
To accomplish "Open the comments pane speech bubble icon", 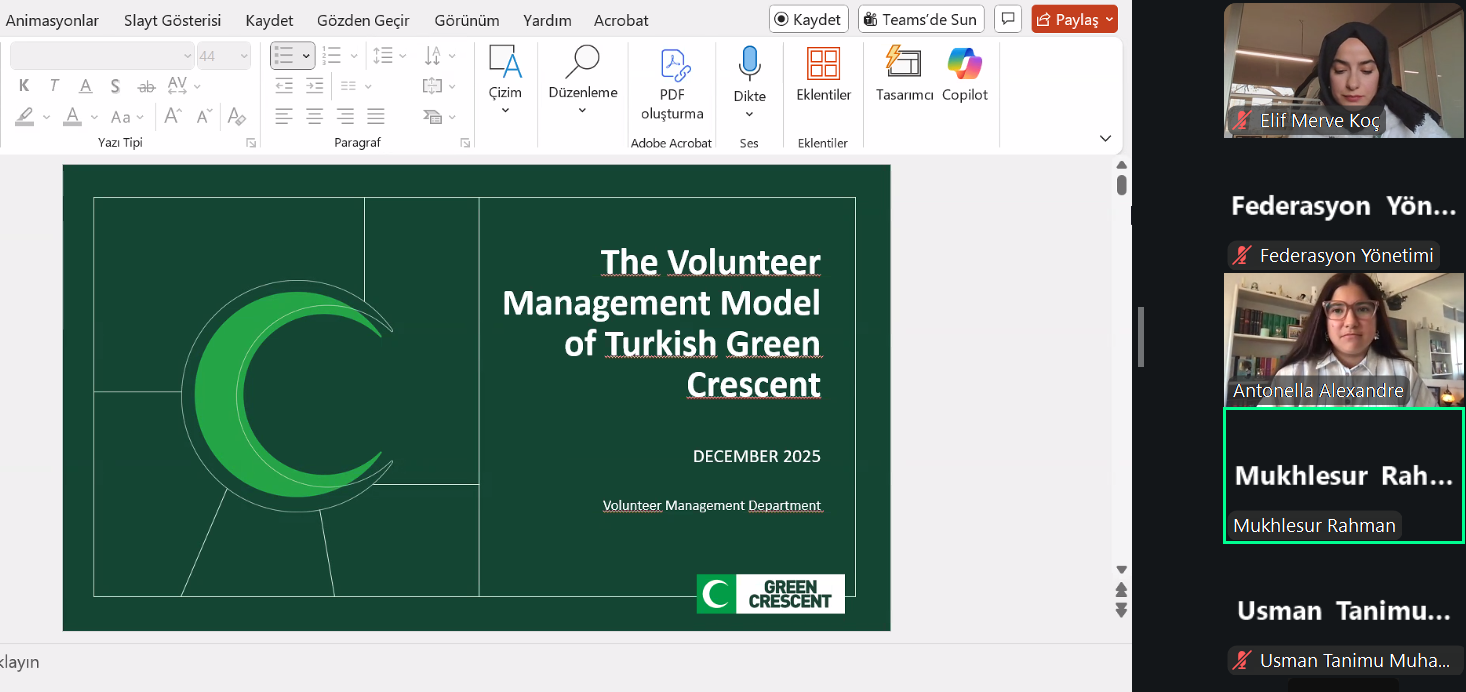I will pyautogui.click(x=1009, y=19).
